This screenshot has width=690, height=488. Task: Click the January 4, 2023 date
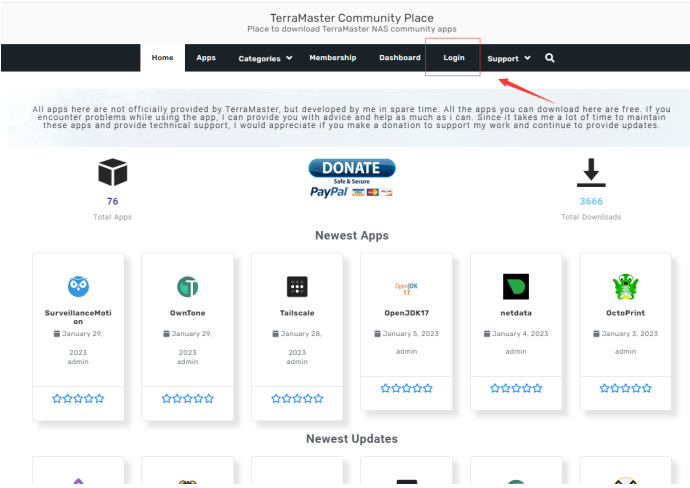click(520, 334)
